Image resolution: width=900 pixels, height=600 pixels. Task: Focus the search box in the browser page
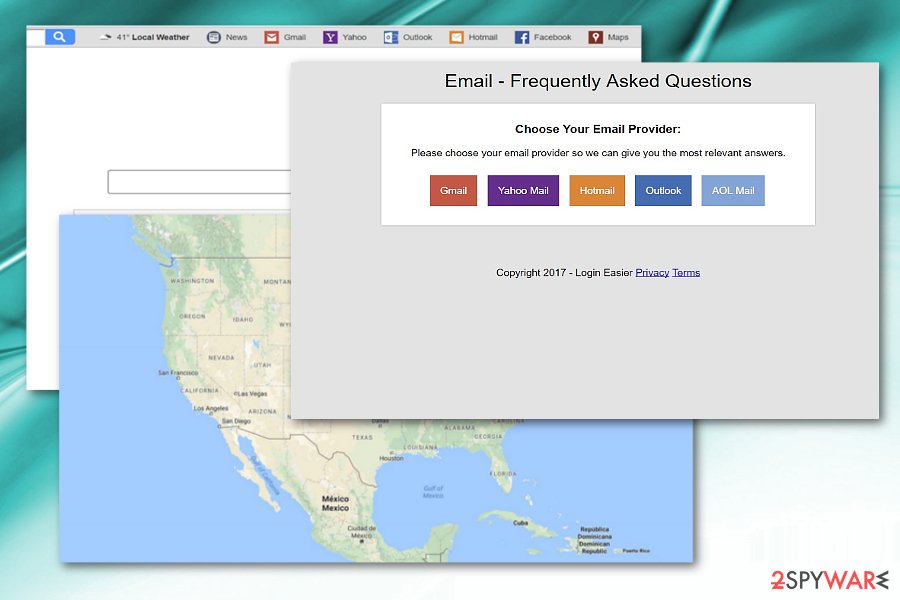[x=199, y=181]
